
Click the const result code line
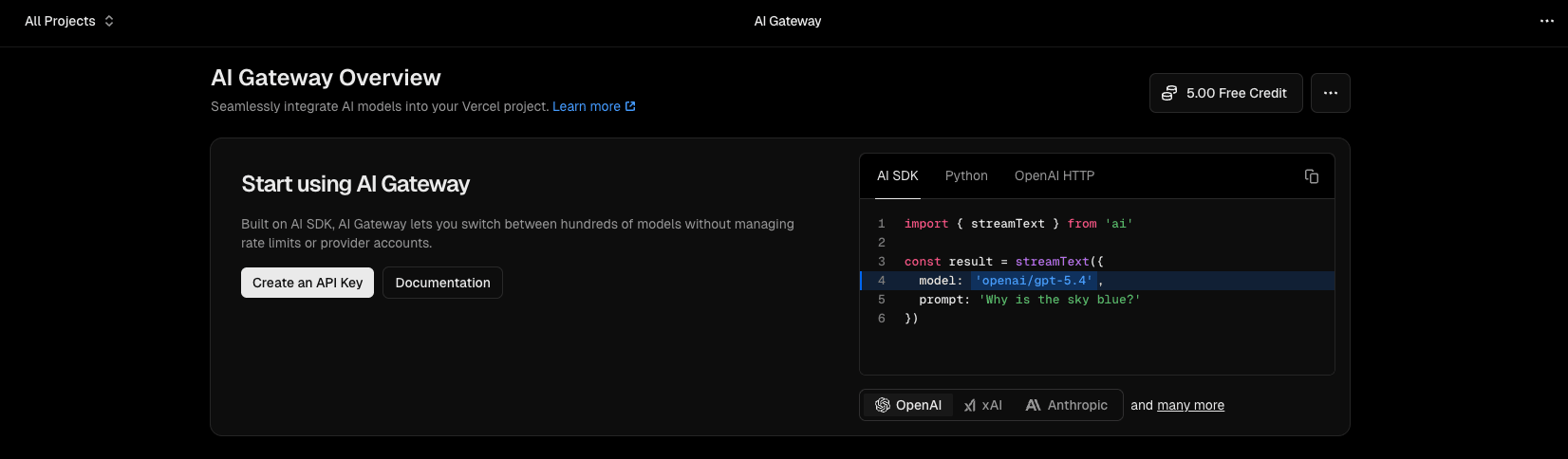[1004, 262]
